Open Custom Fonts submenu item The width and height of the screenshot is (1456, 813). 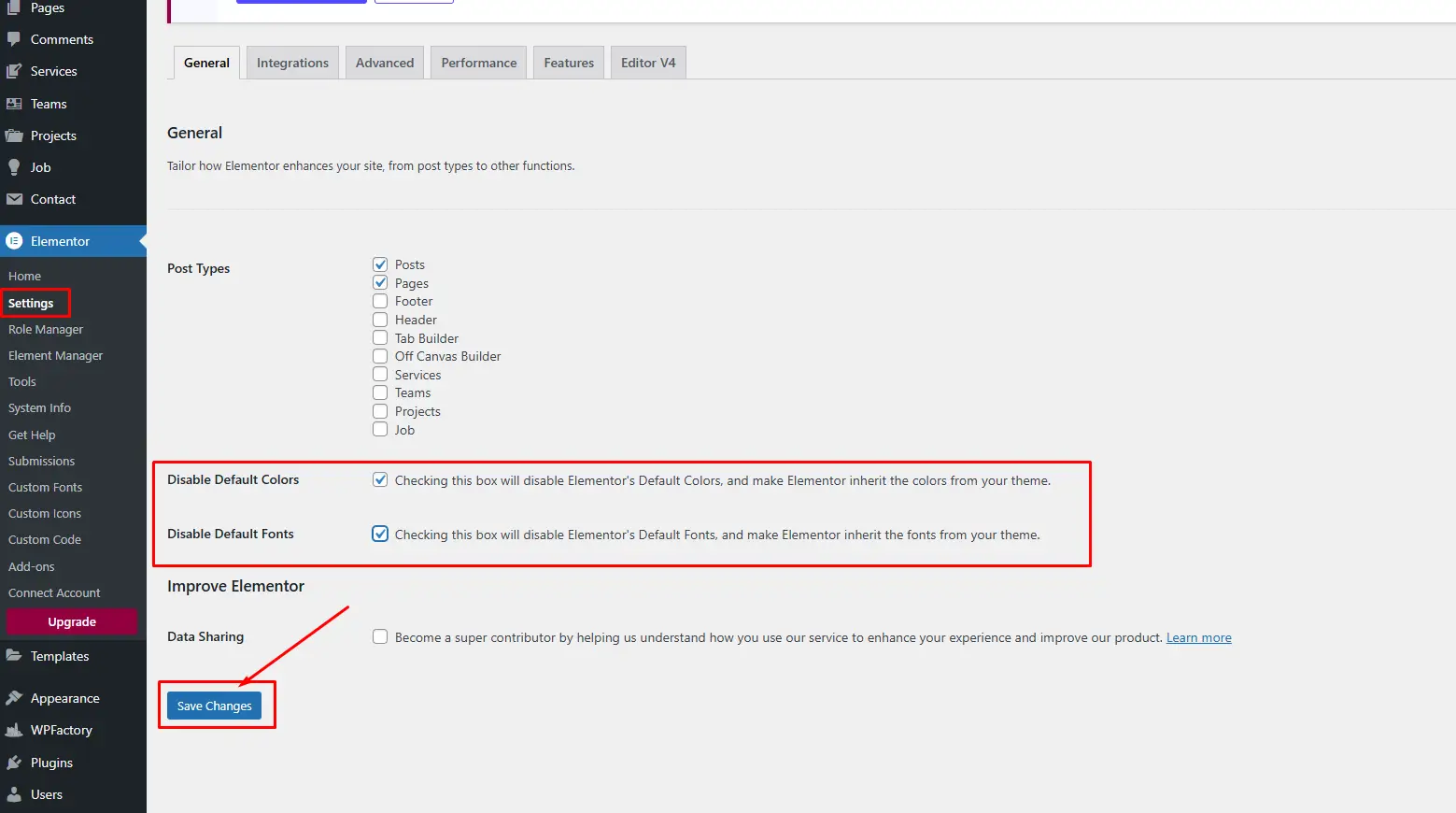(45, 487)
